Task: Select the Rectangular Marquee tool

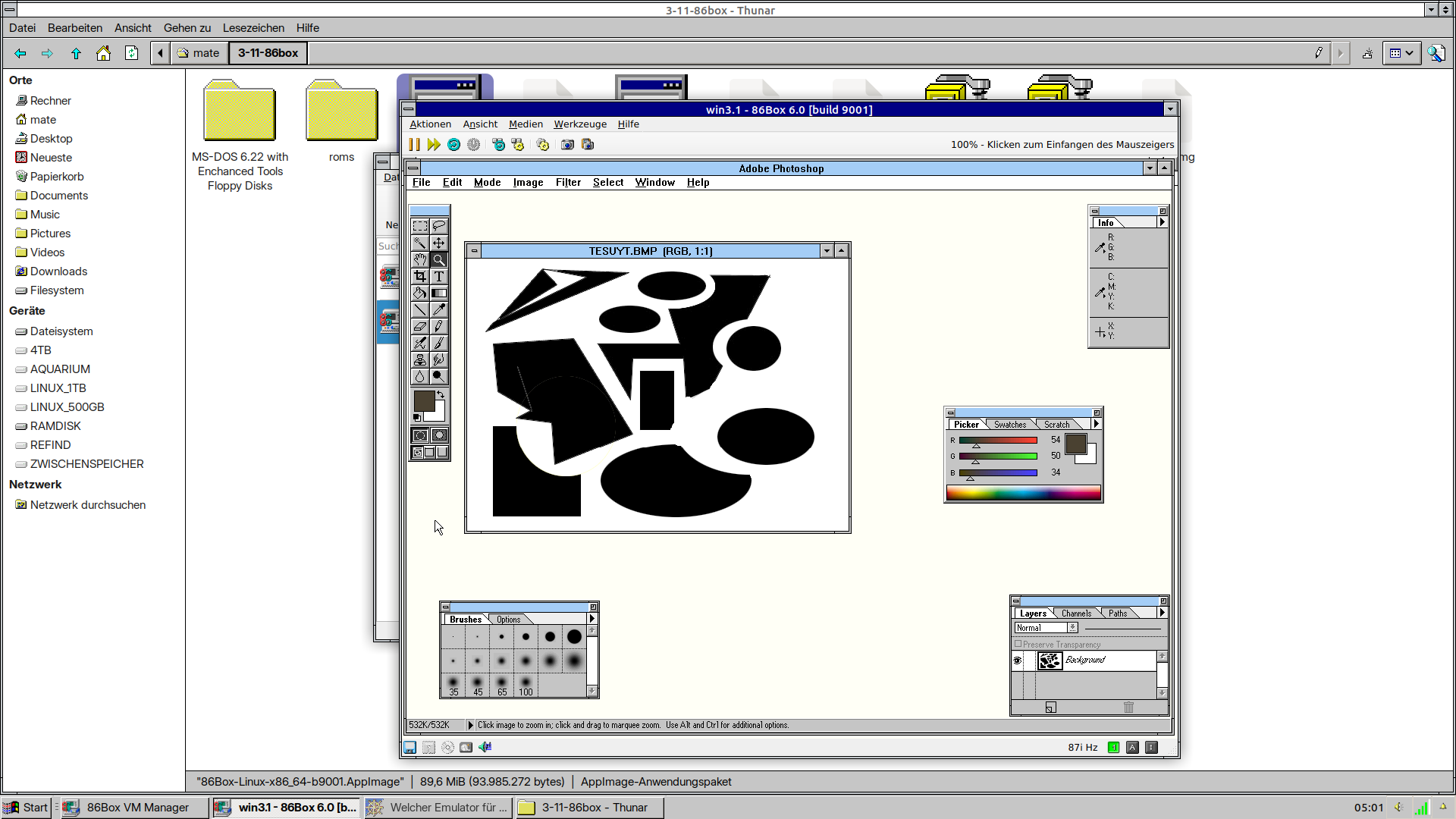Action: point(420,226)
